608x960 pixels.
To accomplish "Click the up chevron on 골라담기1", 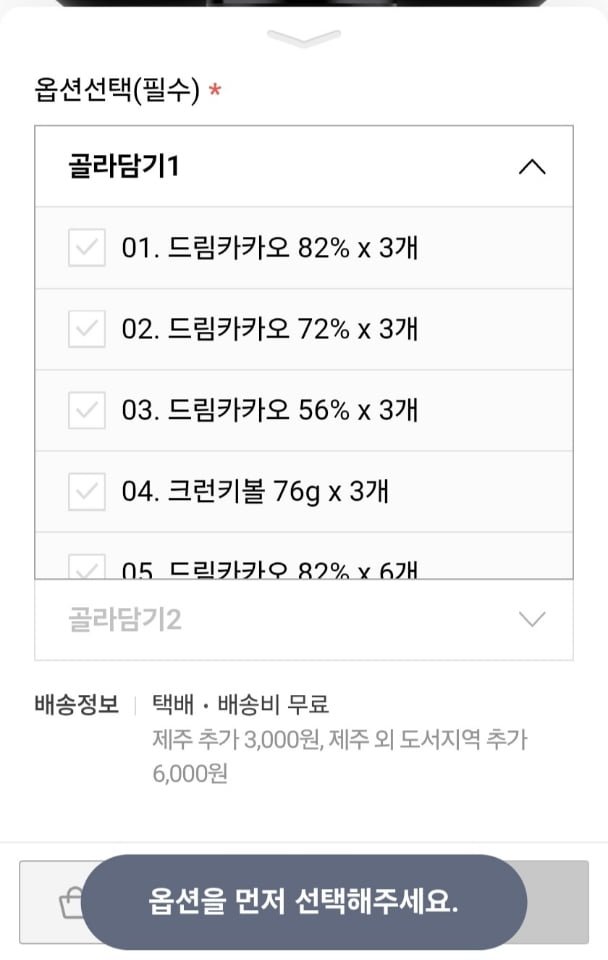I will tap(532, 167).
